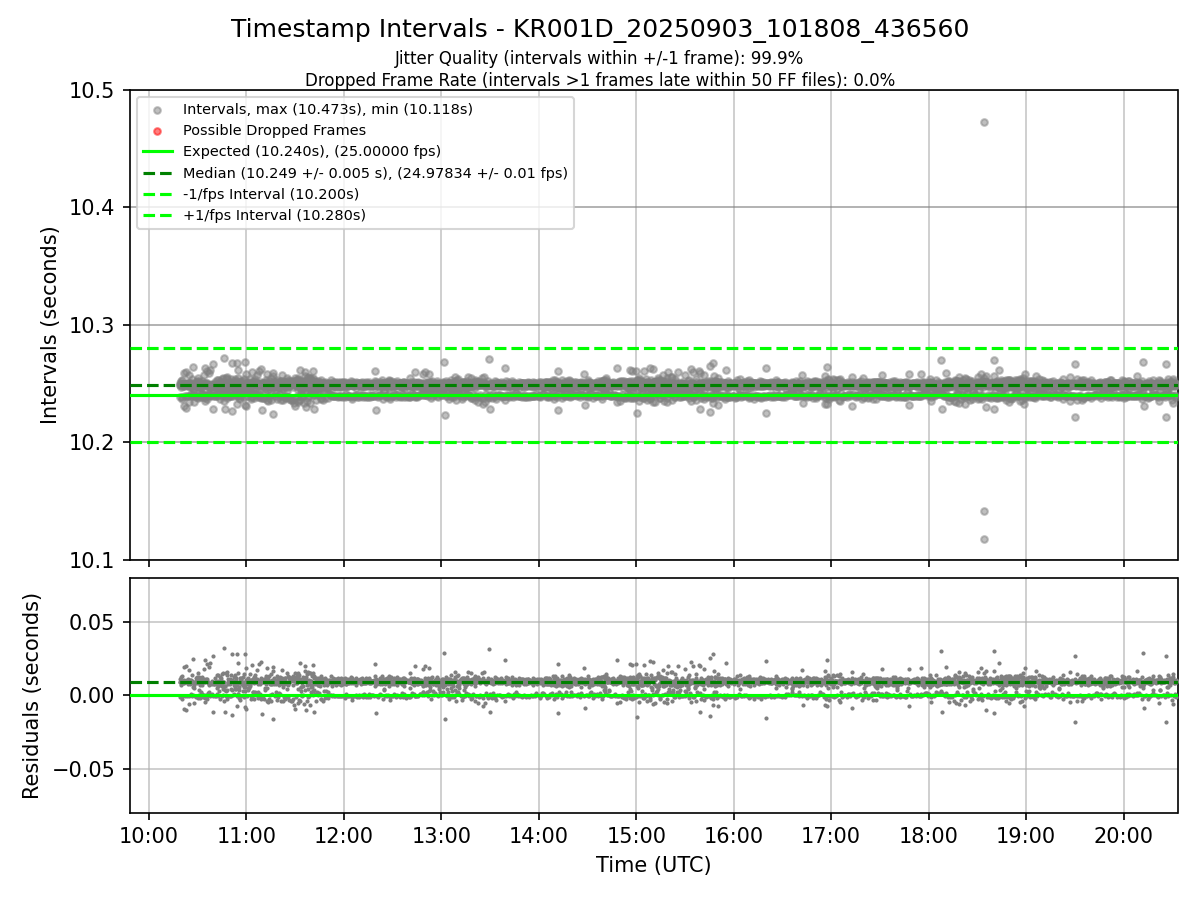Screen dimensions: 1200x900
Task: Click the x-axis tick label '19:00'
Action: pos(1026,834)
